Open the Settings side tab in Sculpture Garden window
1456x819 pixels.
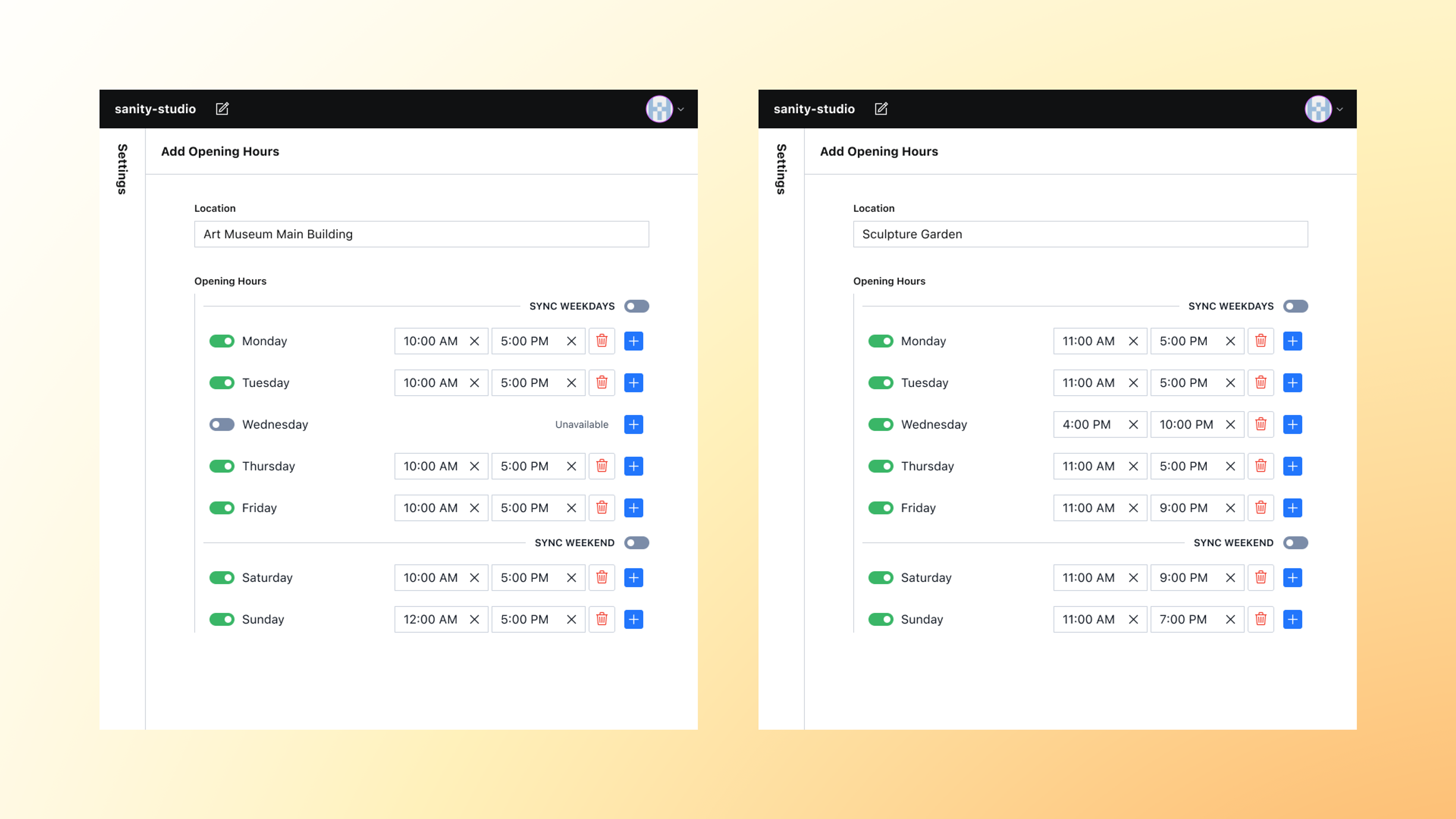click(781, 169)
